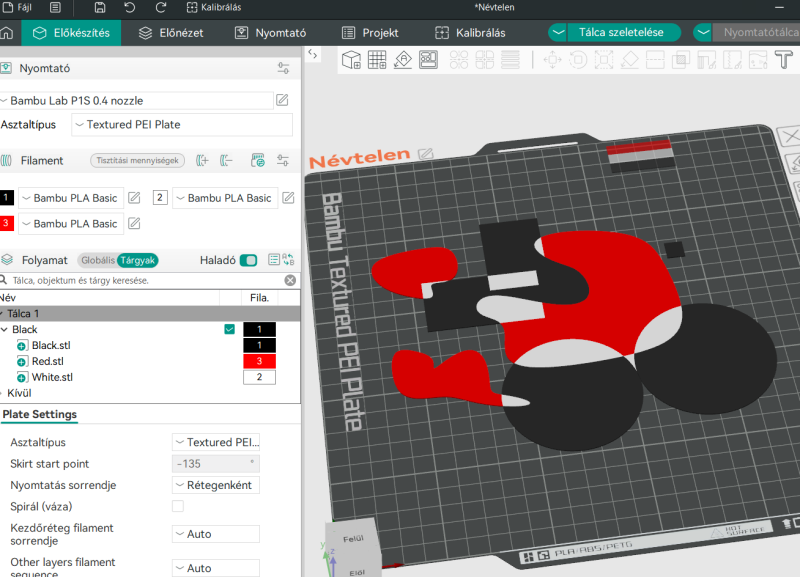Click the Seam painting icon
Viewport: 800px width, 577px height.
pyautogui.click(x=732, y=60)
